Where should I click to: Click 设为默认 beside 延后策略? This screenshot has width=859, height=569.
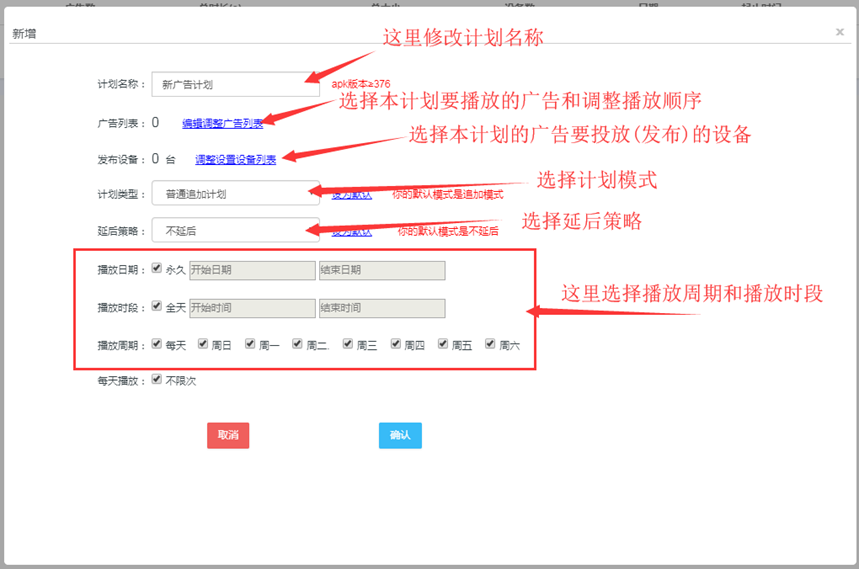(352, 231)
